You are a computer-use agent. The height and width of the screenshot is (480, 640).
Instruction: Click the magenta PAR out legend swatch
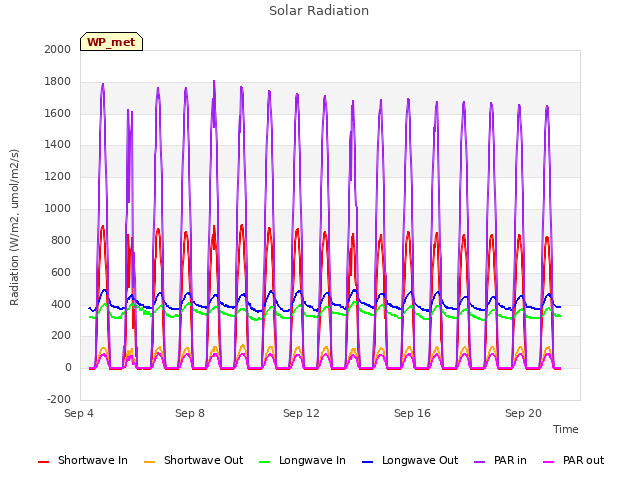click(x=549, y=462)
